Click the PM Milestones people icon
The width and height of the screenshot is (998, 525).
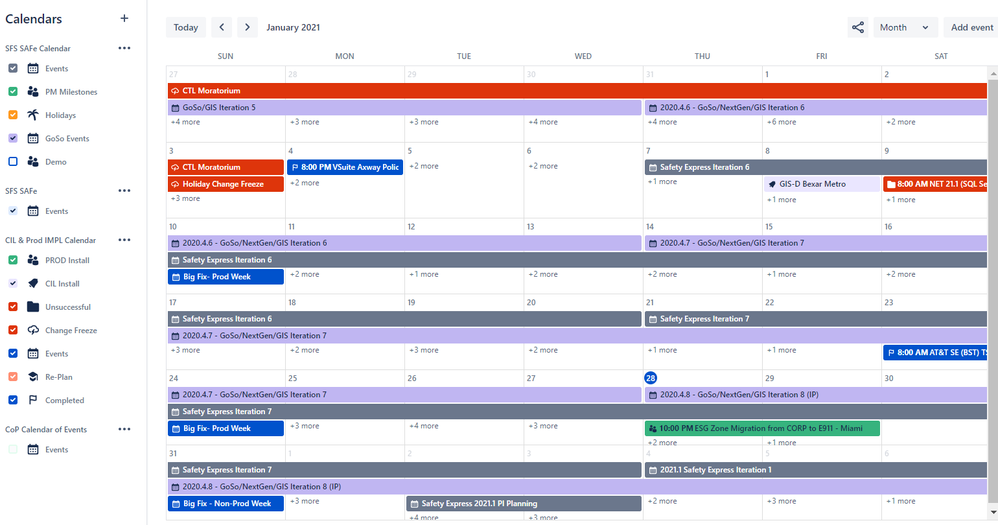pyautogui.click(x=33, y=92)
